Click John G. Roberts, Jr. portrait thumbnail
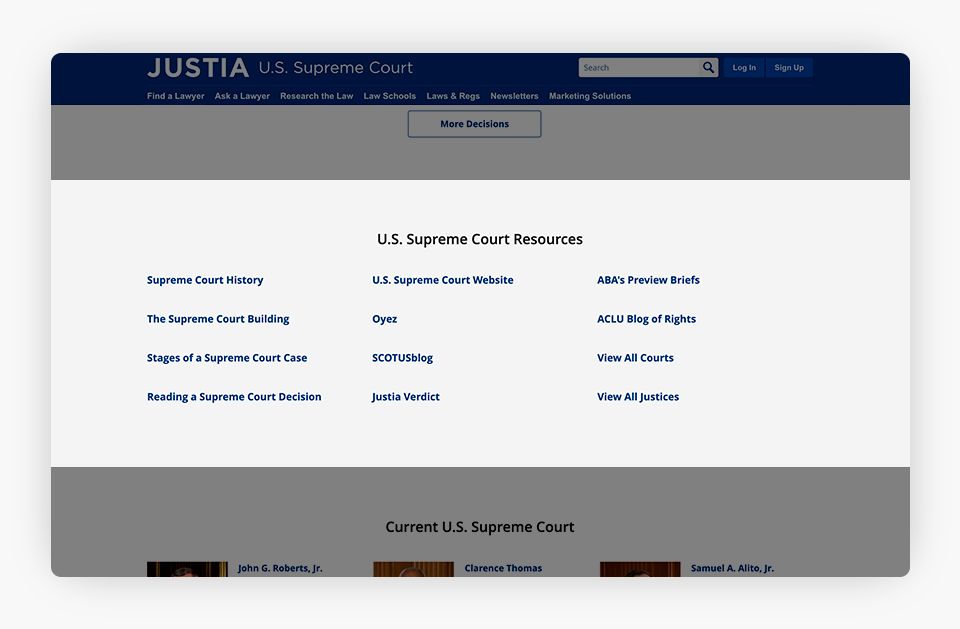Viewport: 960px width, 629px height. (x=187, y=569)
